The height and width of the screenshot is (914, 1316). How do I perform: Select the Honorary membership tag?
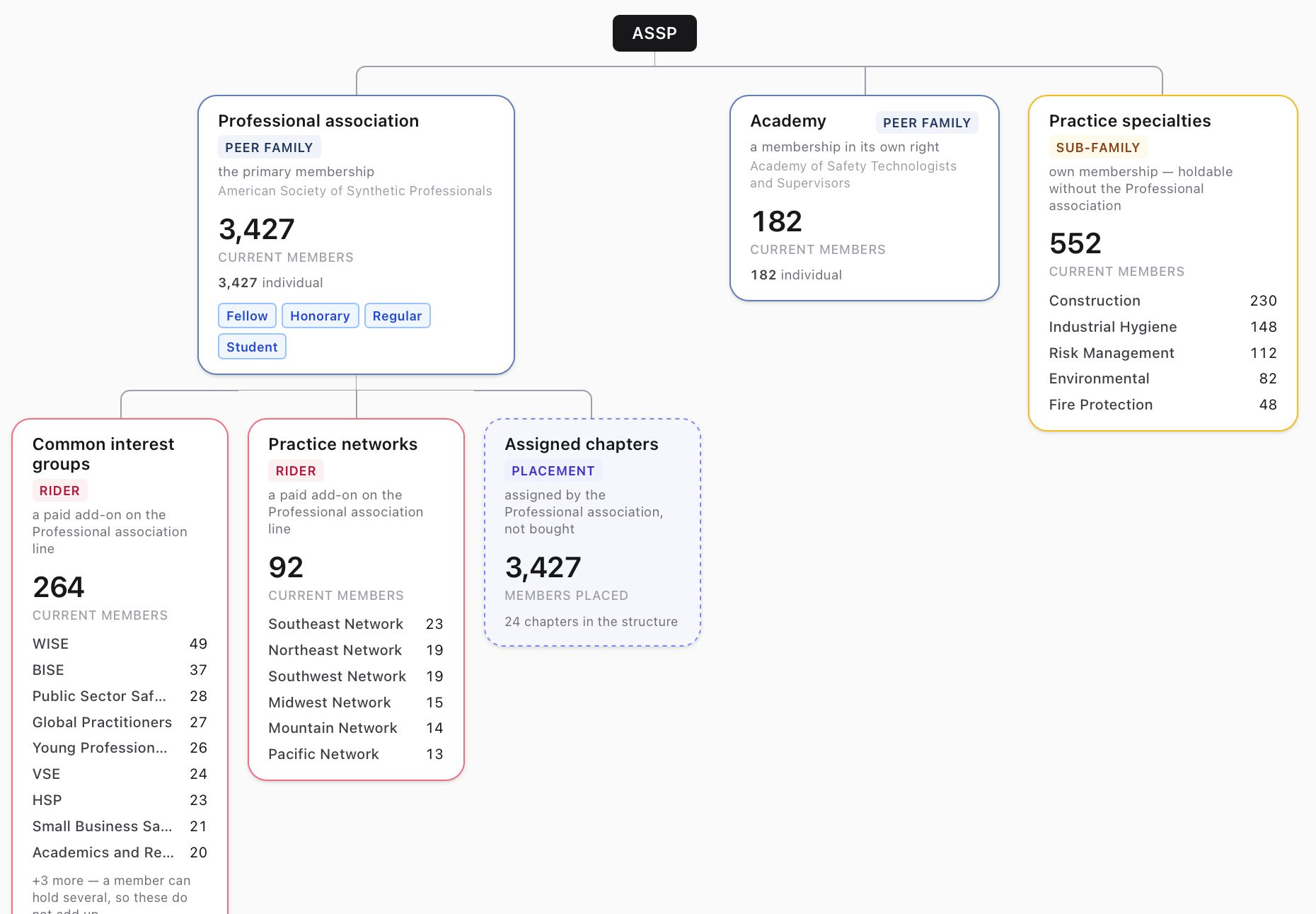320,316
